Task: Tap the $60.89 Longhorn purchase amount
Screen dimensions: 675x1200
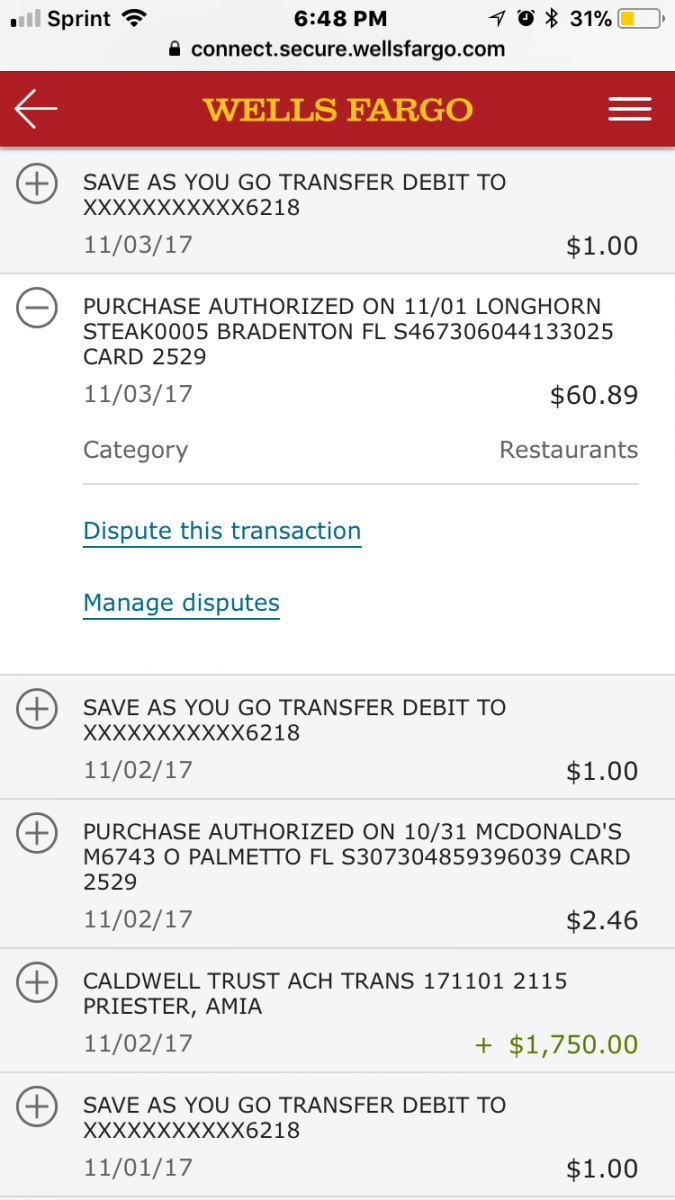Action: (x=594, y=395)
